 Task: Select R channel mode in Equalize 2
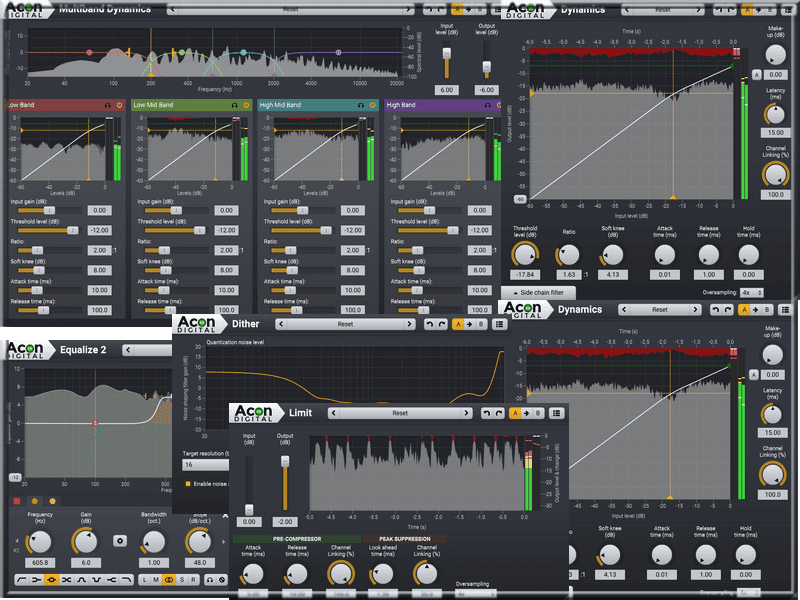(193, 580)
